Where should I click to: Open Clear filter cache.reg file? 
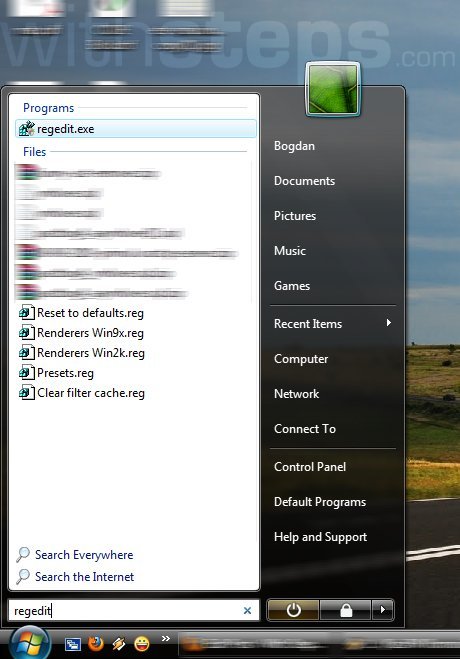tap(91, 393)
